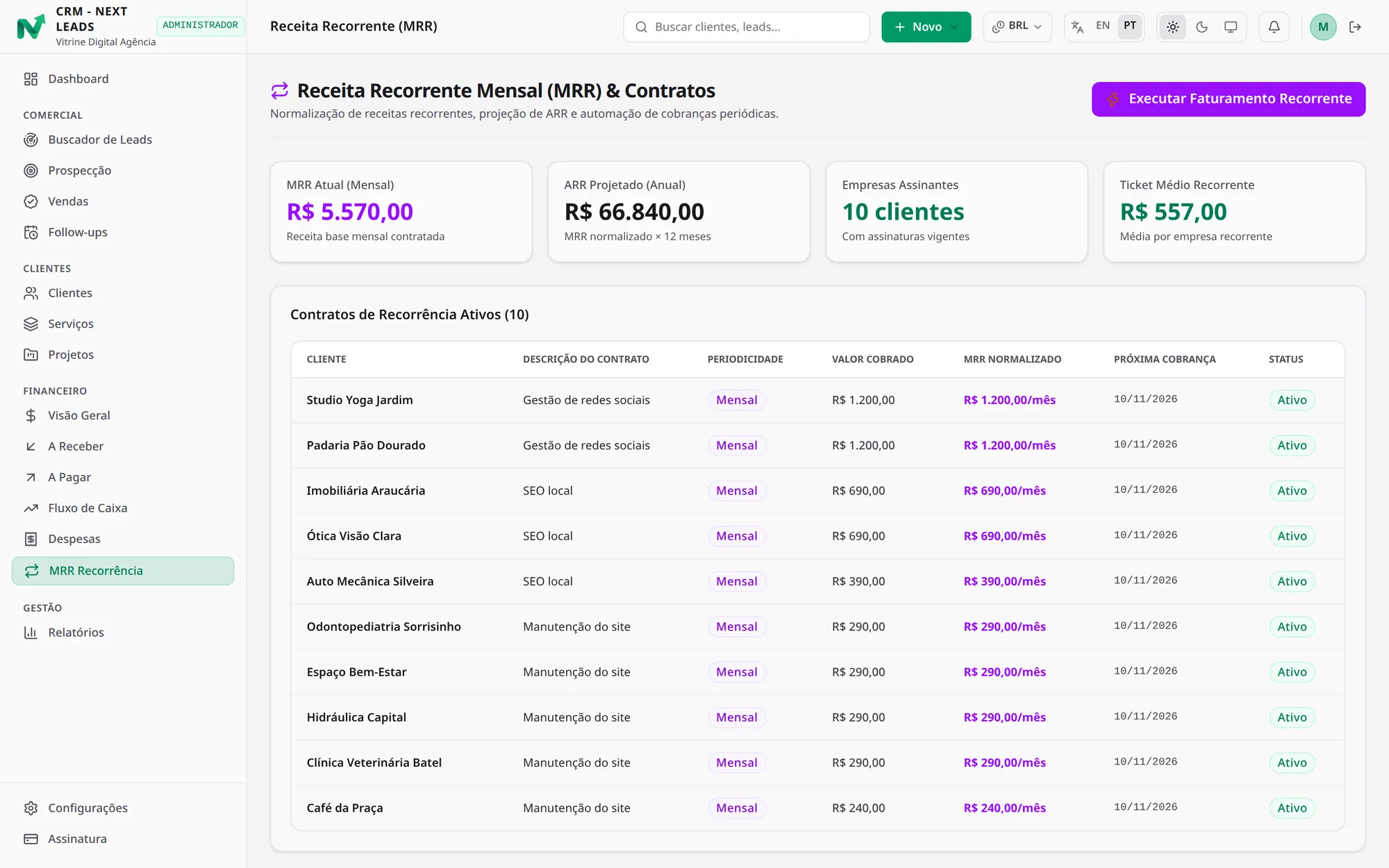Image resolution: width=1389 pixels, height=868 pixels.
Task: Click the Serviços layers icon
Action: [31, 324]
